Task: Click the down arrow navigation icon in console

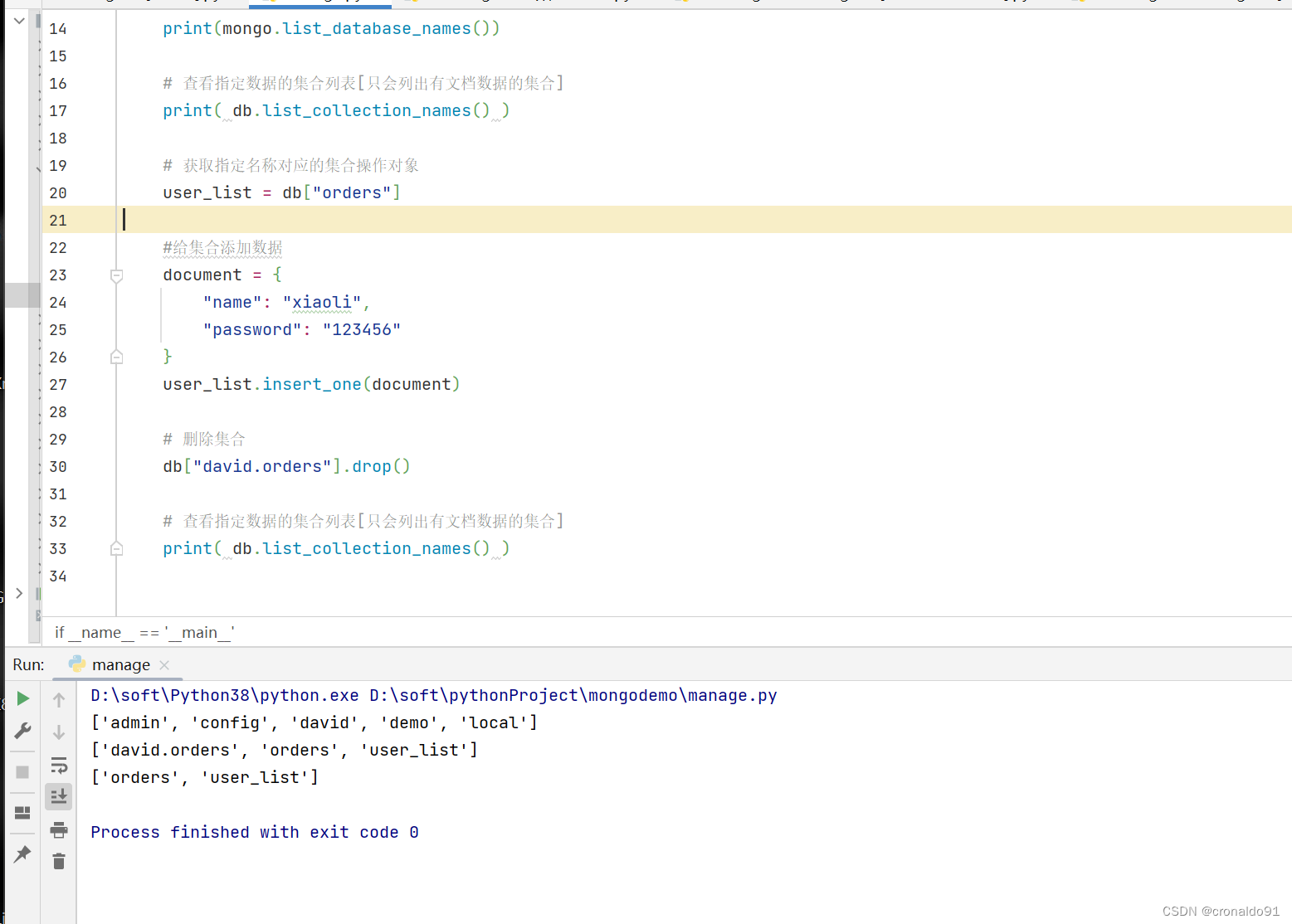Action: click(58, 732)
